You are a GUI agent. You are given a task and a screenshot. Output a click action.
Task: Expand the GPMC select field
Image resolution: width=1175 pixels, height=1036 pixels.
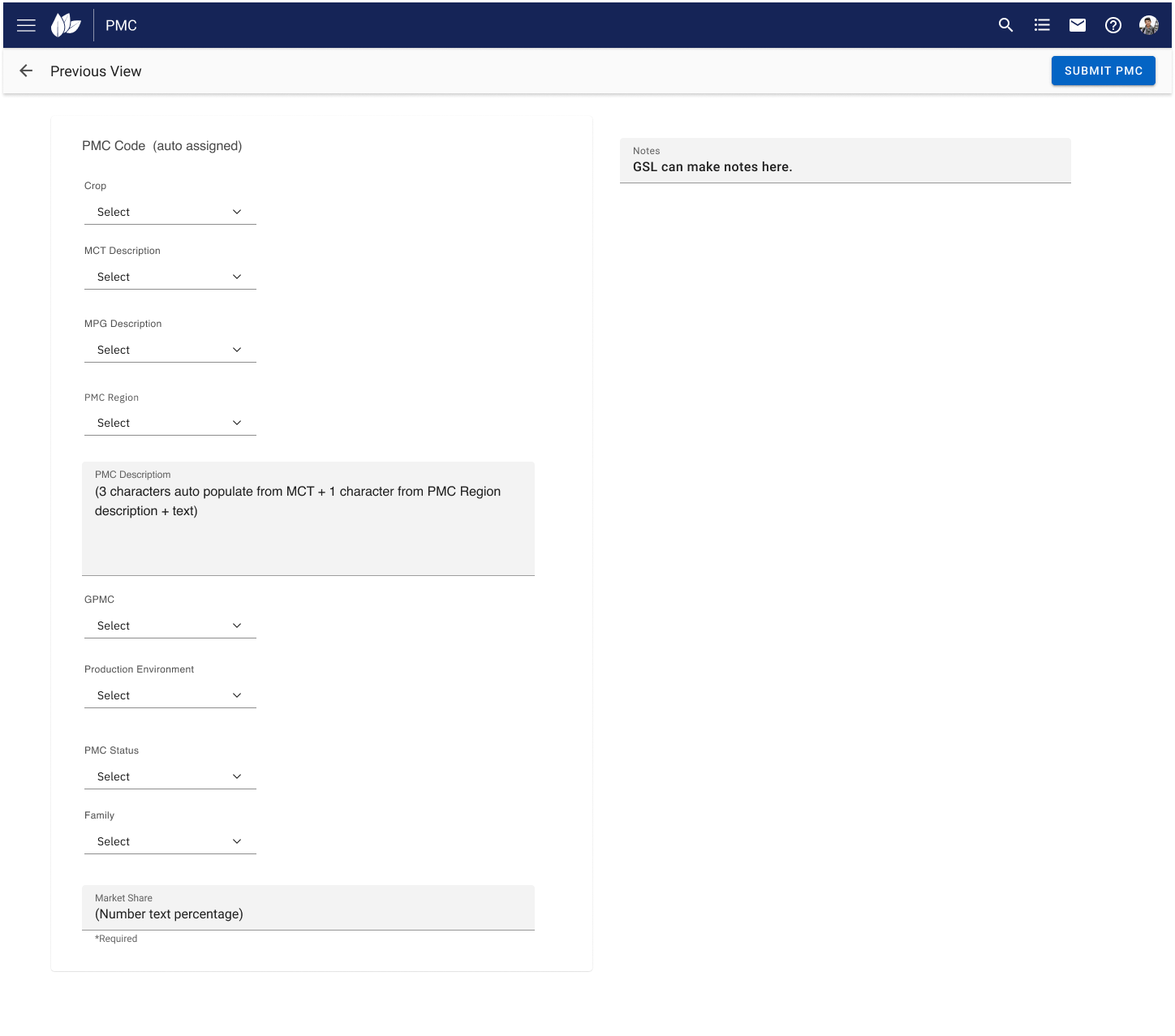170,625
